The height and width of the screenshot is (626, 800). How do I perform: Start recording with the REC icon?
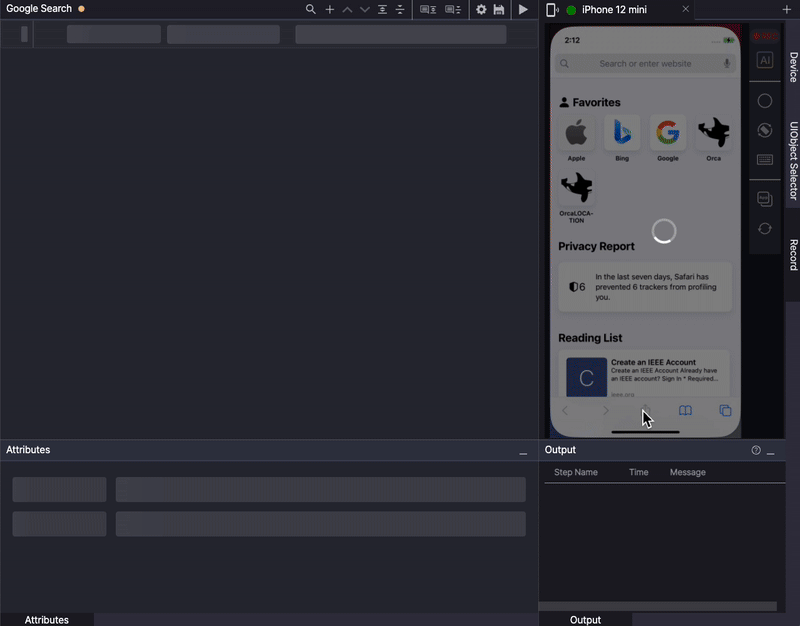click(765, 36)
